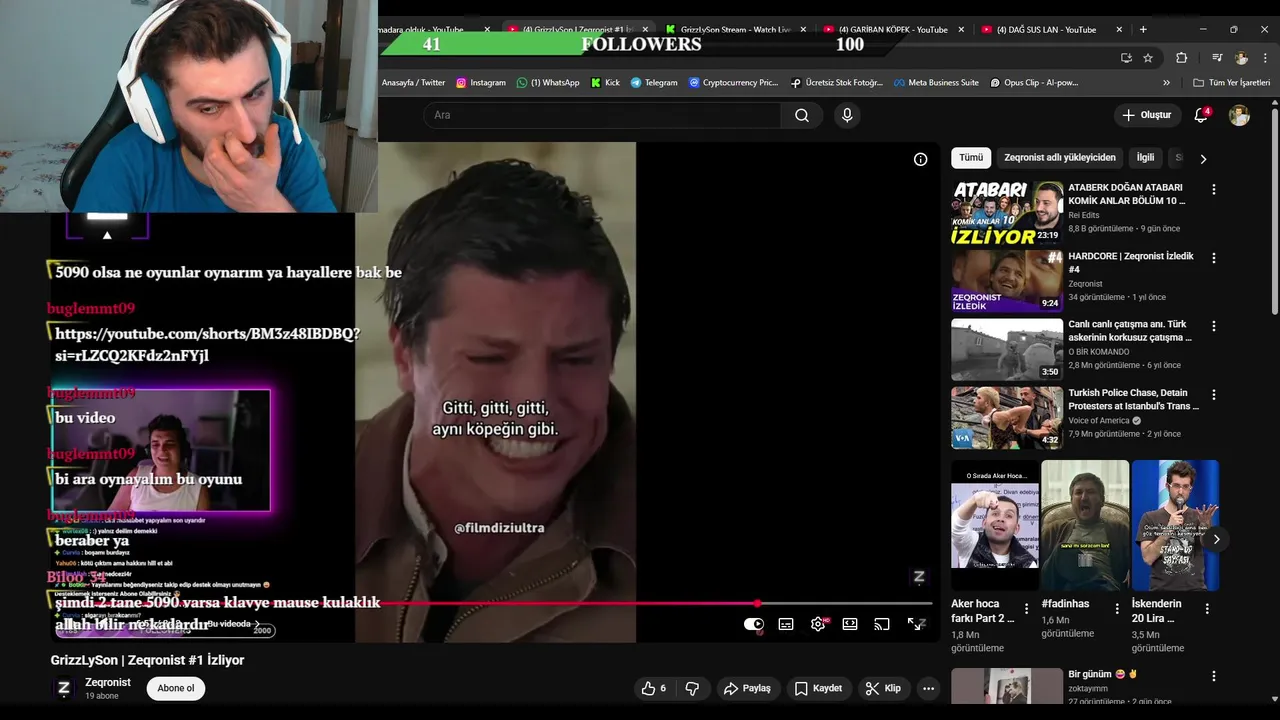The height and width of the screenshot is (720, 1280).
Task: Open options for İskenderin 20 Lira short
Action: [1206, 608]
